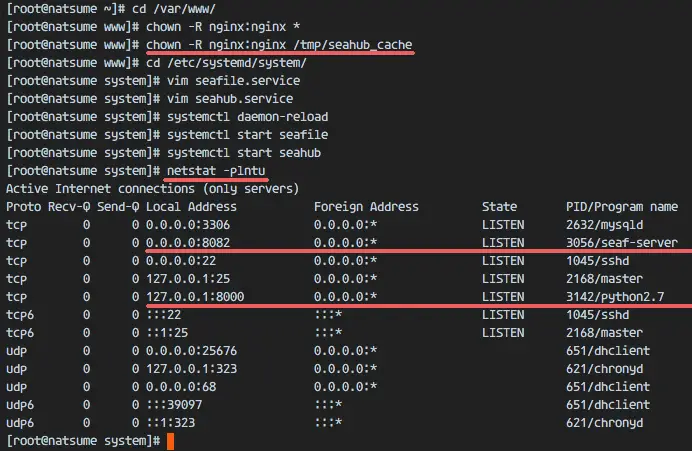The height and width of the screenshot is (451, 692).
Task: Click LISTEN state in the seaf-server row
Action: [x=503, y=243]
